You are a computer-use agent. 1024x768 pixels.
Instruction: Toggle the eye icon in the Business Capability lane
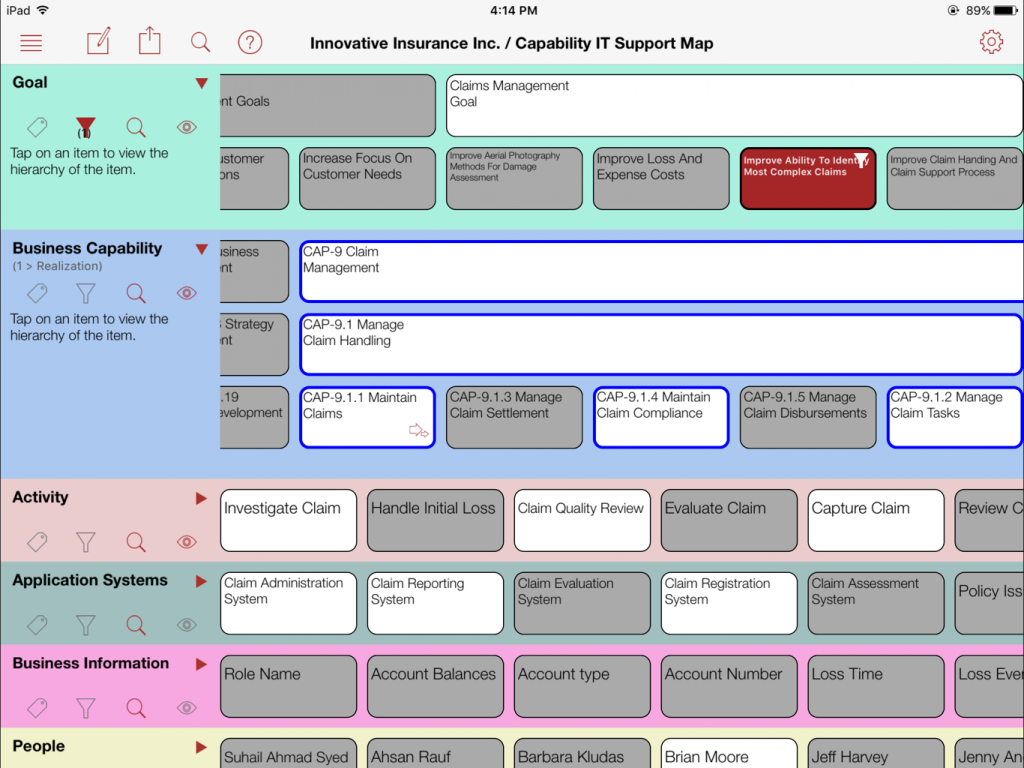click(x=186, y=293)
